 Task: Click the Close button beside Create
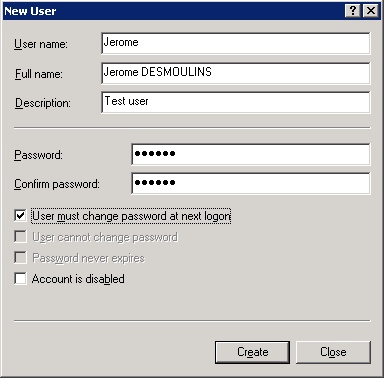[333, 352]
